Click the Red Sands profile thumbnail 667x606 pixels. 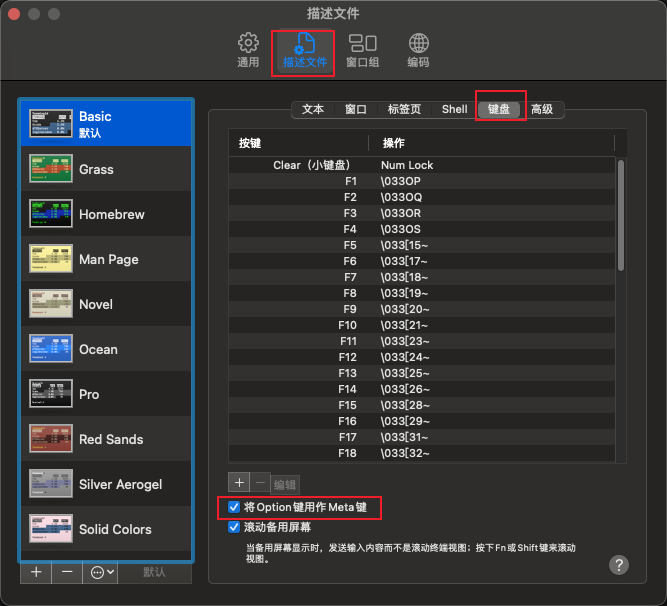tap(51, 438)
